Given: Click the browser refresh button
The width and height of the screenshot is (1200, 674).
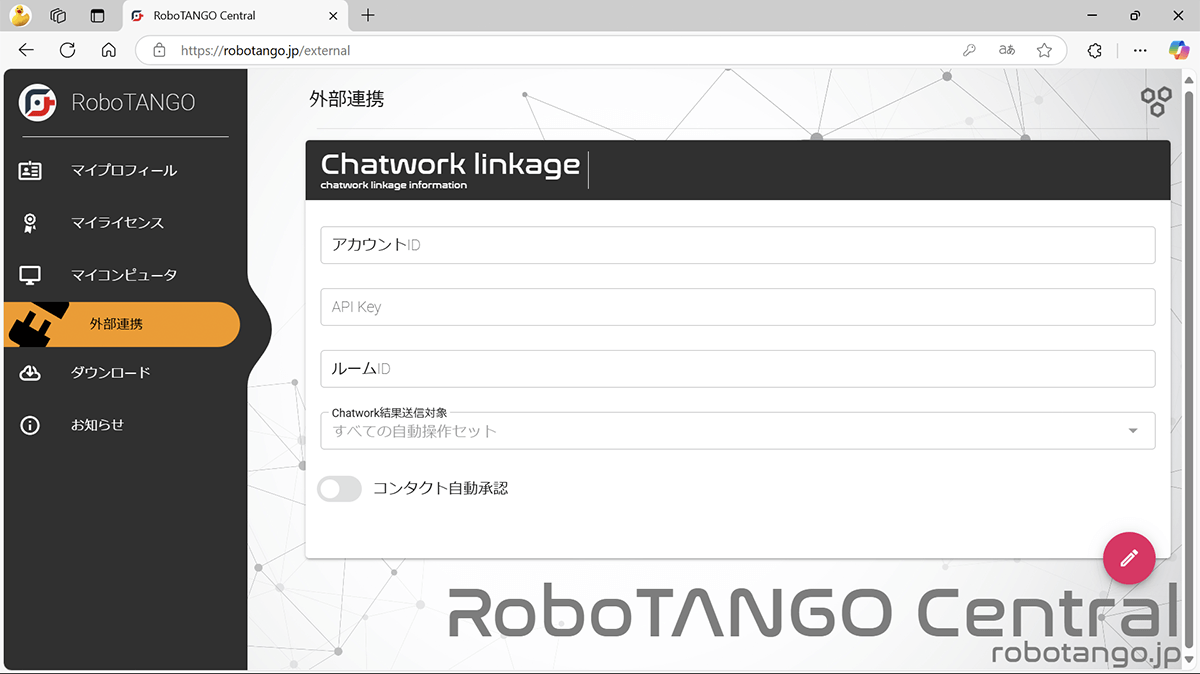Looking at the screenshot, I should [x=67, y=50].
